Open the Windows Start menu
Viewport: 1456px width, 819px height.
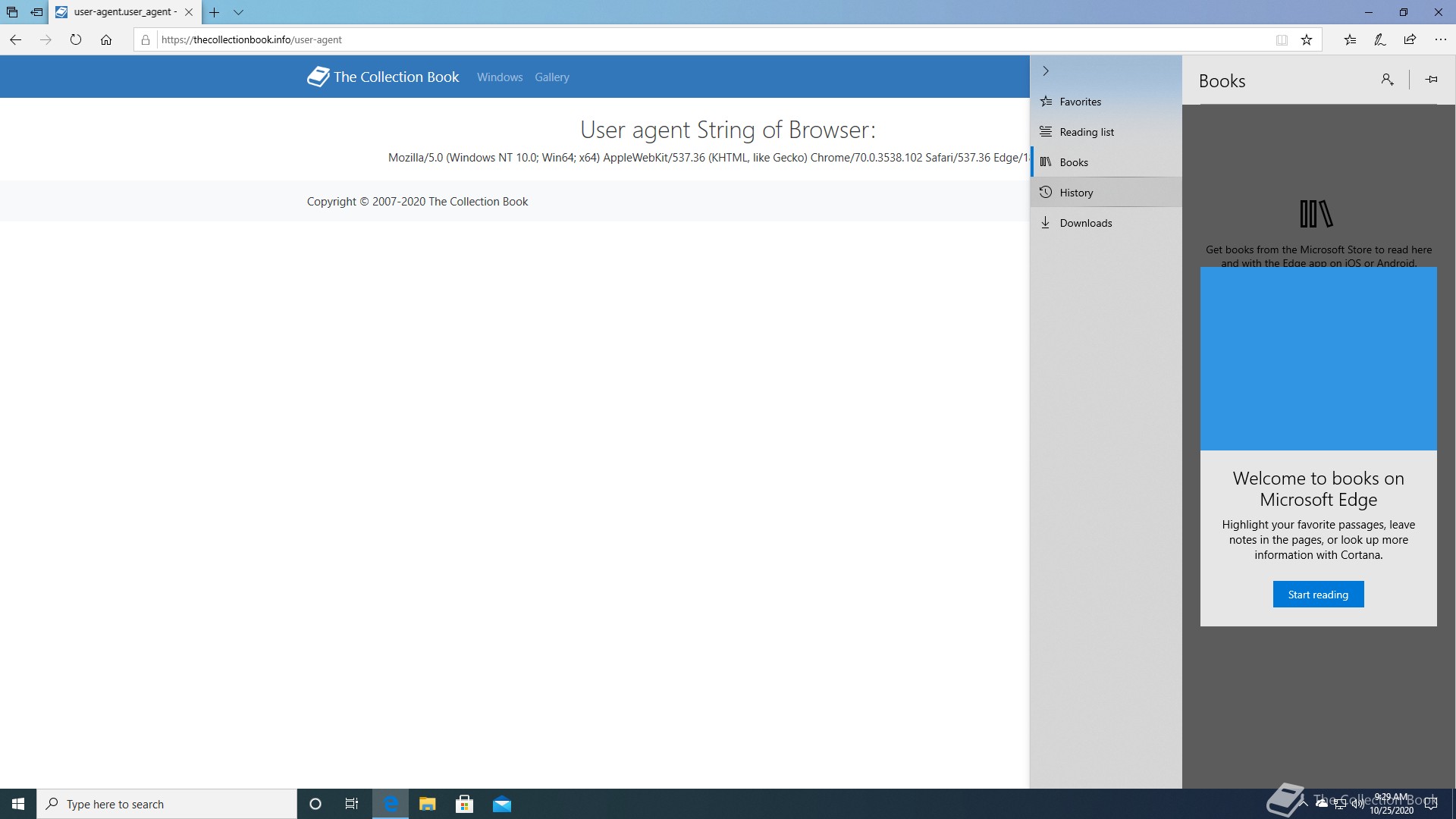pos(18,804)
